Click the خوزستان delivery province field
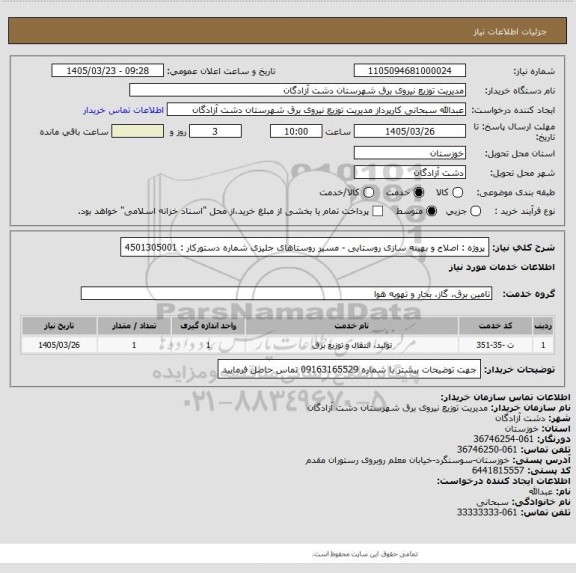This screenshot has width=576, height=573. click(410, 153)
